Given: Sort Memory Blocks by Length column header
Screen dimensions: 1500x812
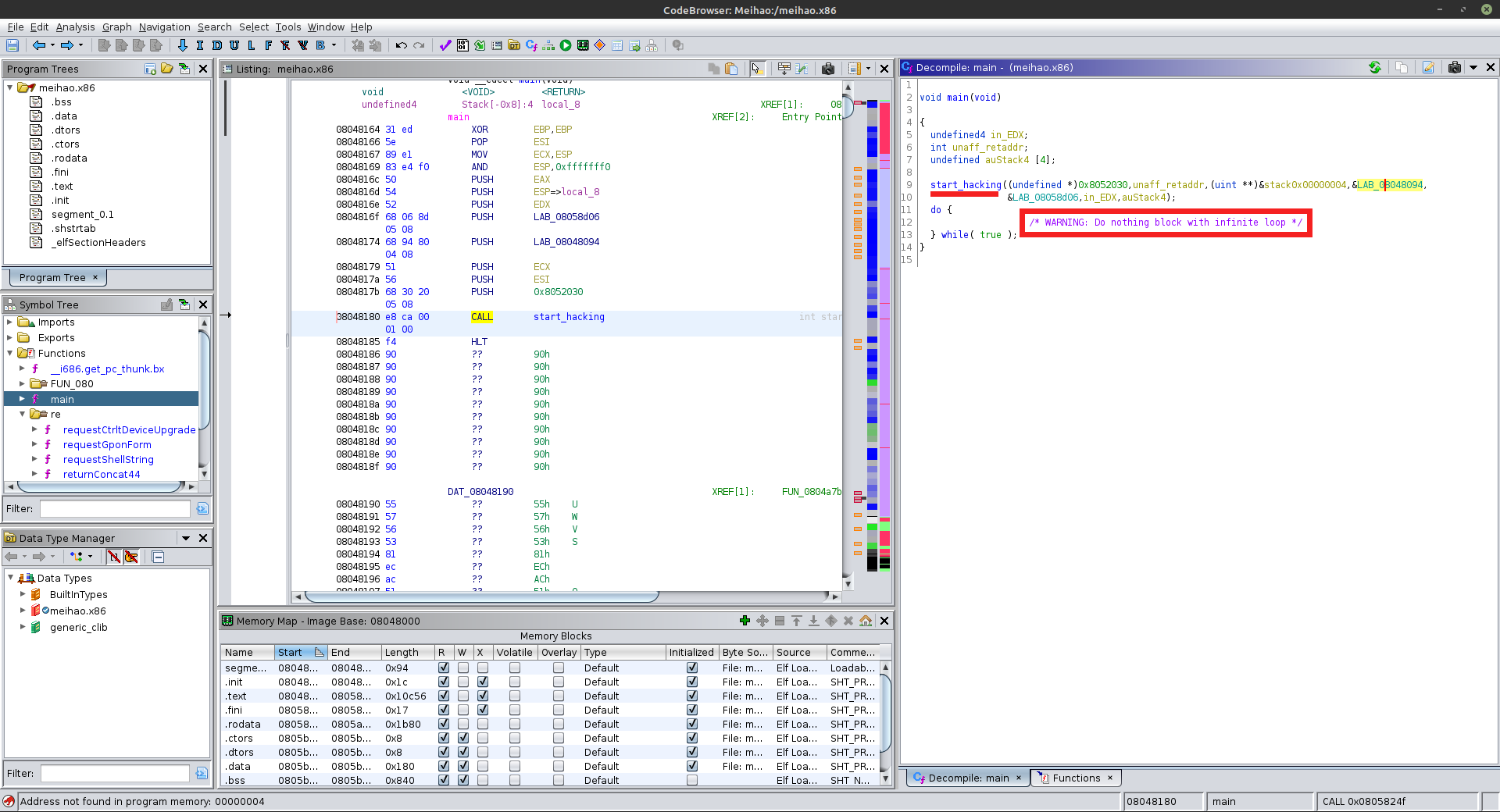Looking at the screenshot, I should tap(402, 652).
